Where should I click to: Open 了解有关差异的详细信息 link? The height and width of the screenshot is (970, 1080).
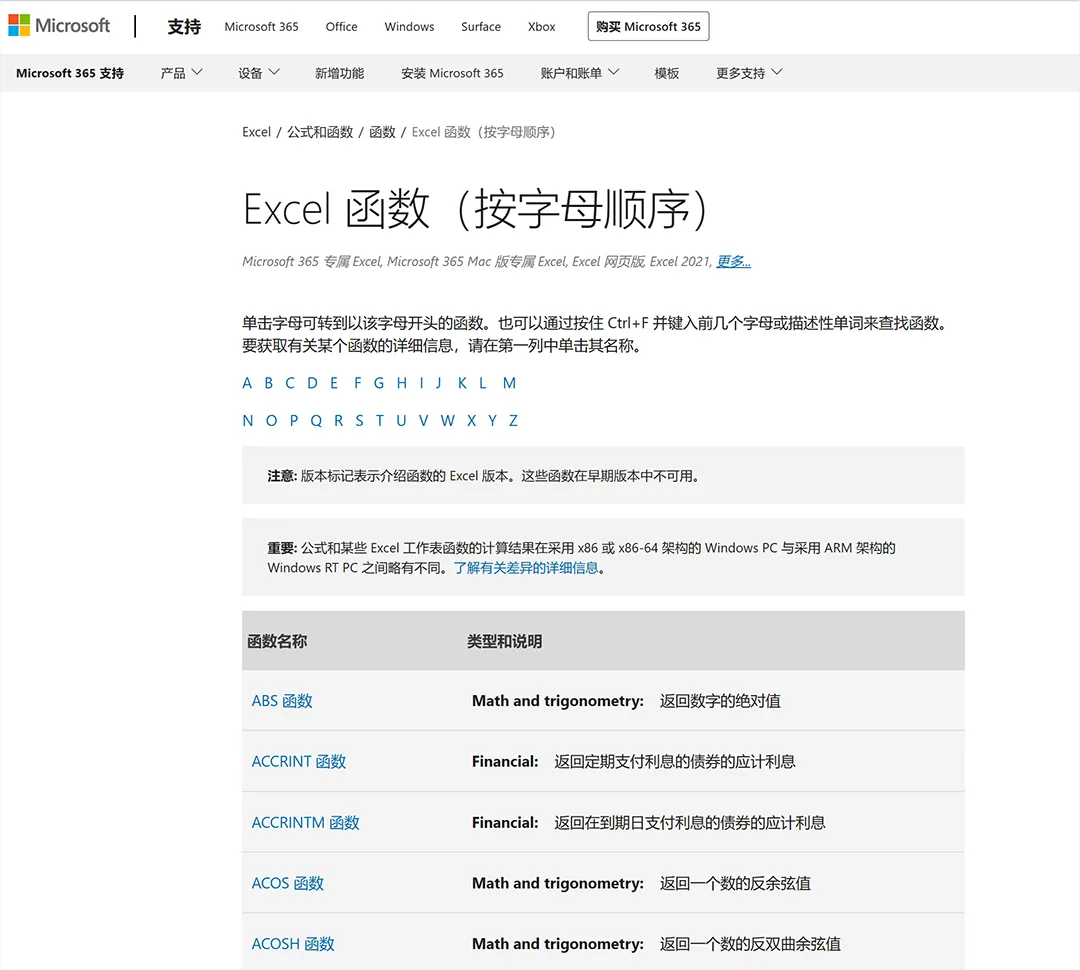[x=526, y=568]
